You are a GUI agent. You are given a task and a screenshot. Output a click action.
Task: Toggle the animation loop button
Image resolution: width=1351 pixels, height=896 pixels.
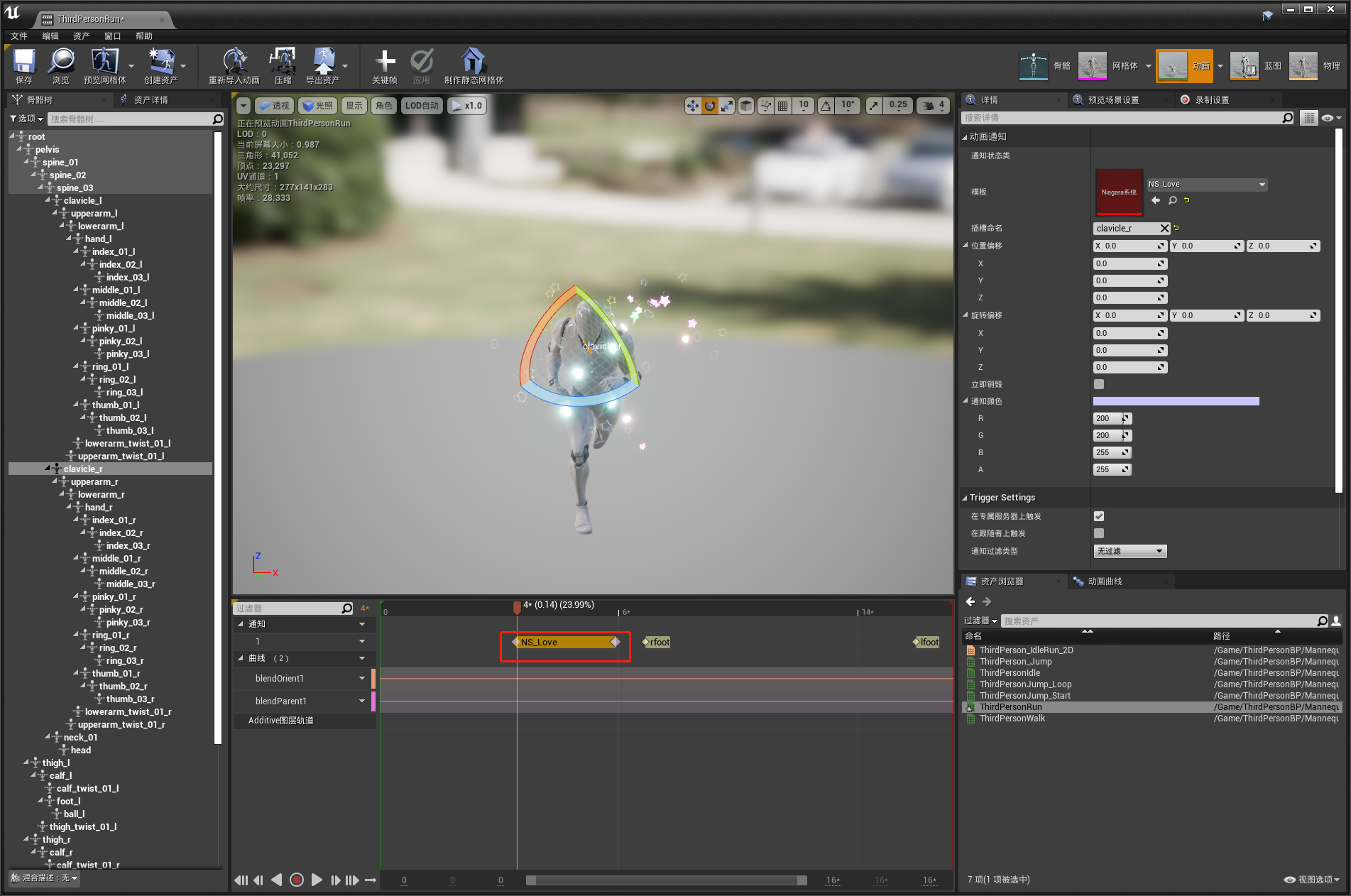pos(371,880)
